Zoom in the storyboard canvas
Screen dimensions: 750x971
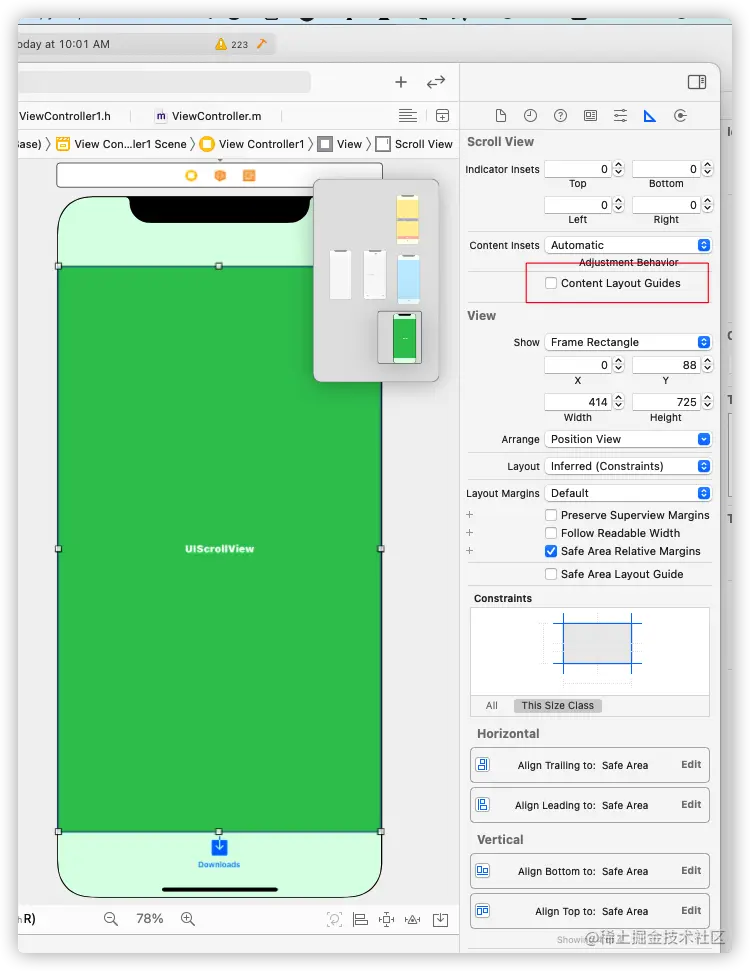point(188,918)
